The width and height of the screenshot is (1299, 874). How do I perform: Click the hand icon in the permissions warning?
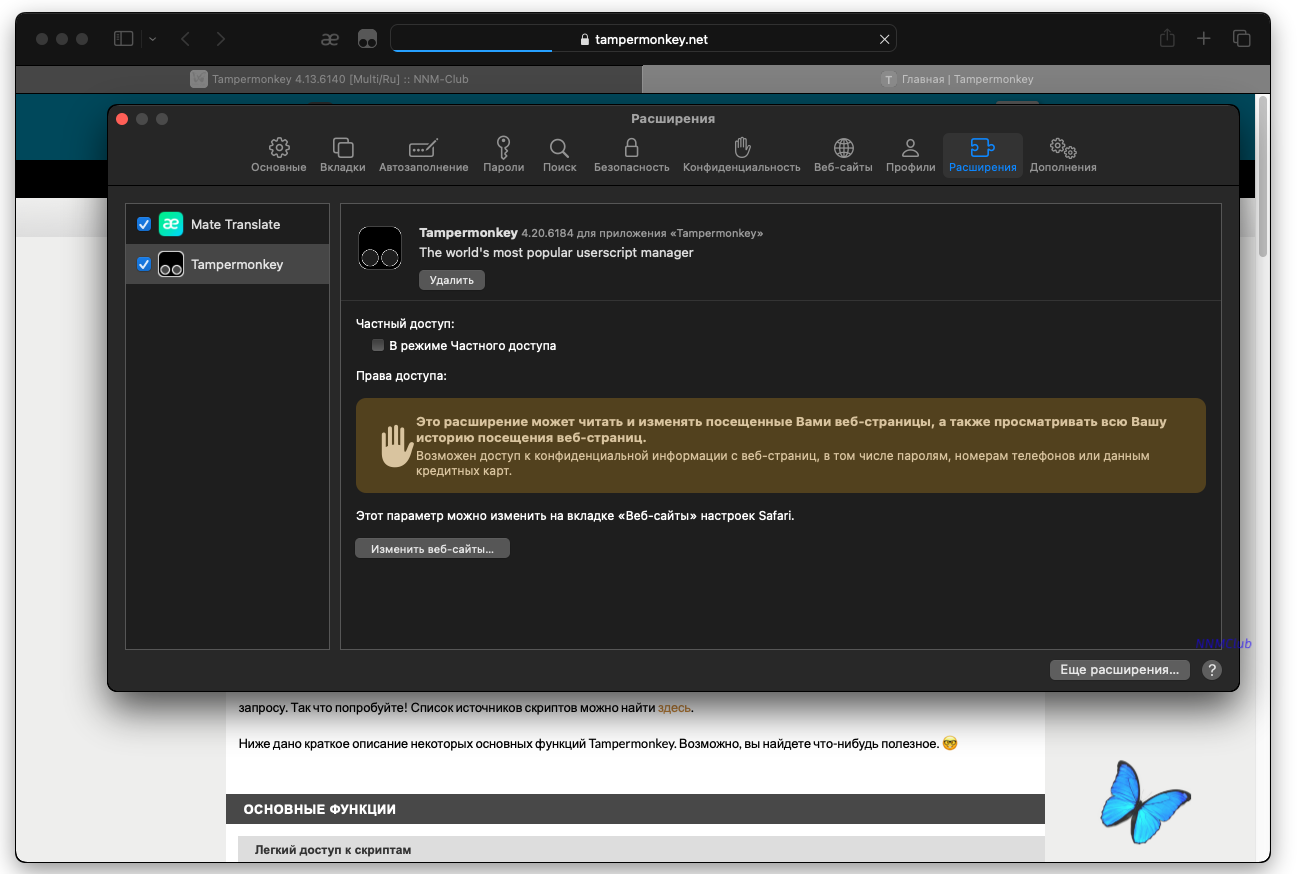[396, 446]
